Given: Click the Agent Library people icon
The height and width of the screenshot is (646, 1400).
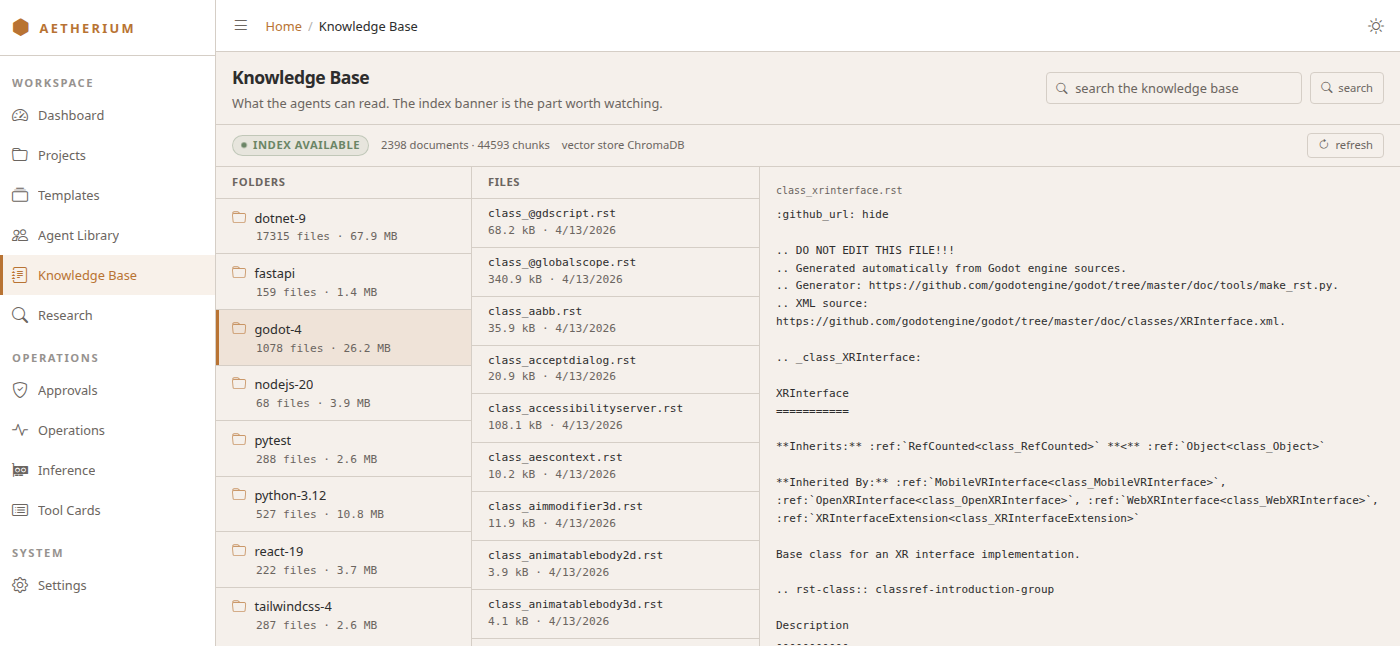Looking at the screenshot, I should (x=20, y=235).
